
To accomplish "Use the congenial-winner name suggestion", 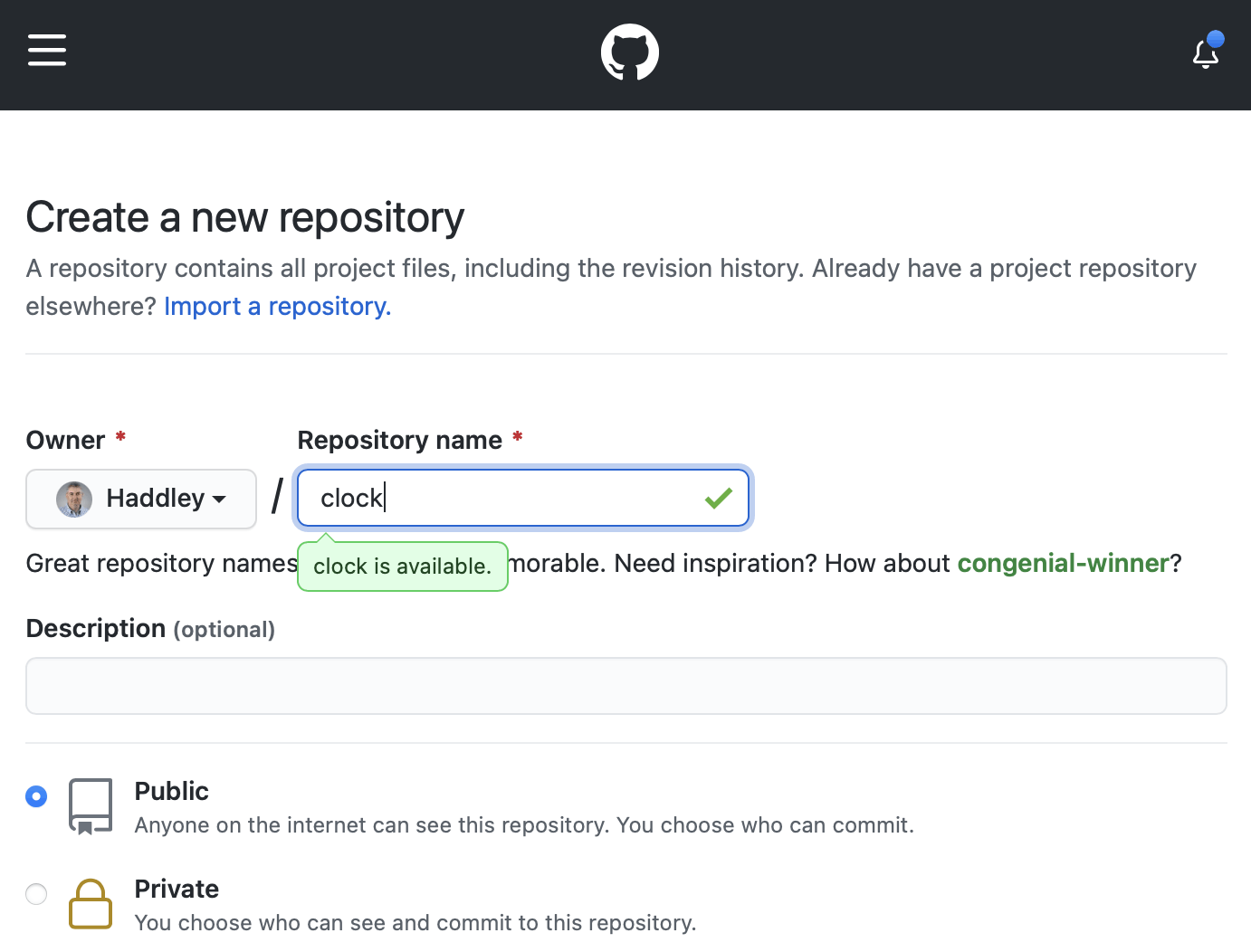I will [1063, 564].
